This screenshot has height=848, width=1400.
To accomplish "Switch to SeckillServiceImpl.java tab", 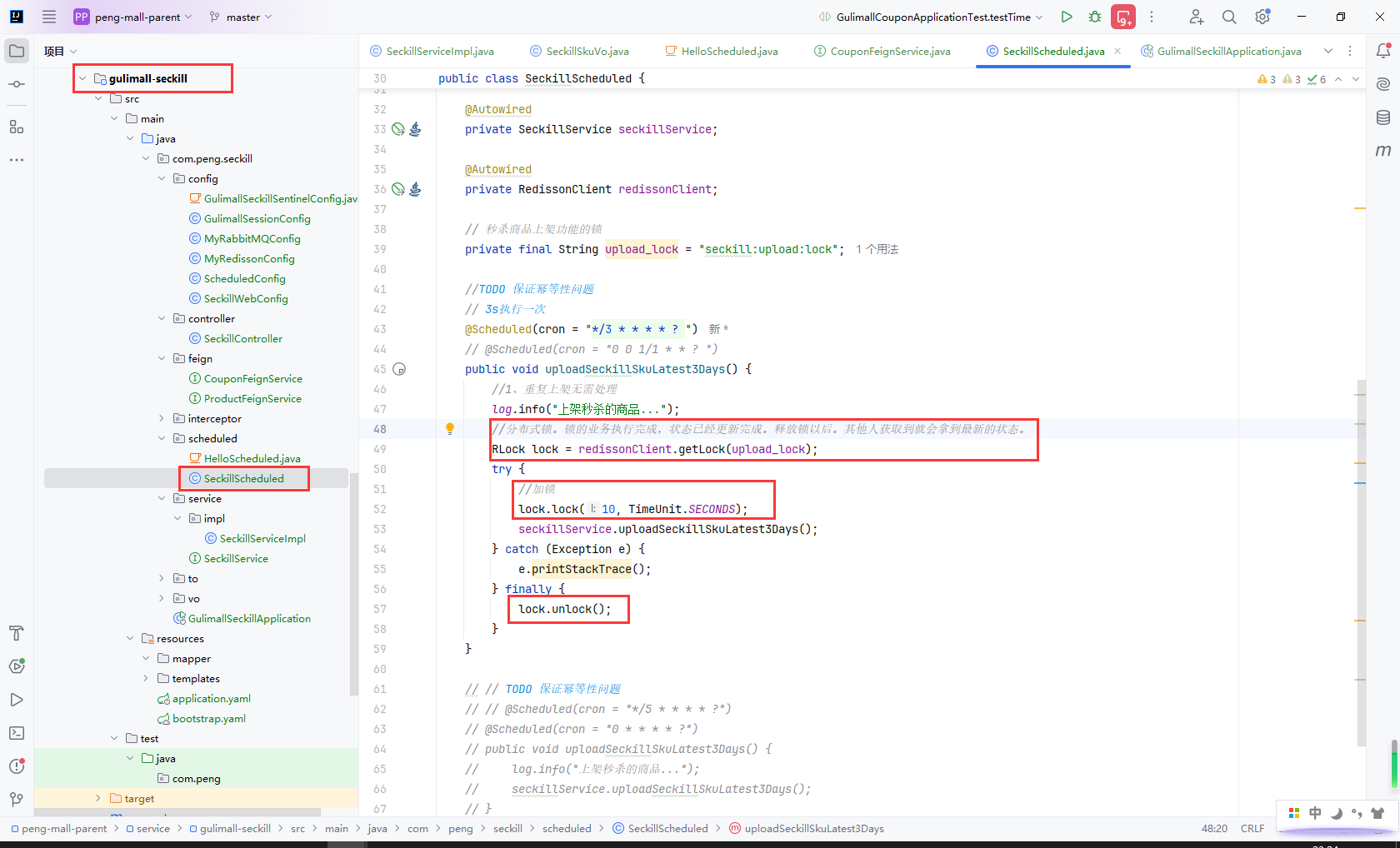I will coord(432,51).
